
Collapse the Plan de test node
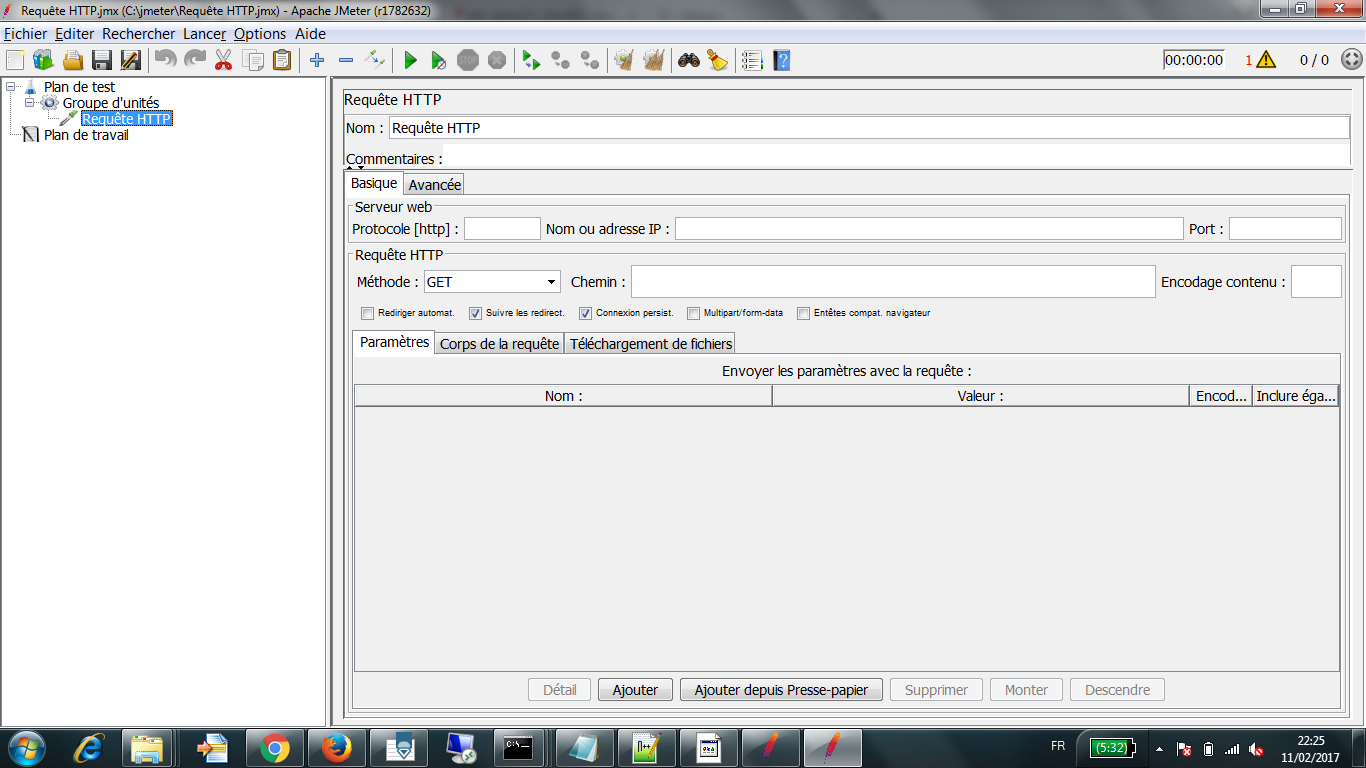tap(8, 86)
